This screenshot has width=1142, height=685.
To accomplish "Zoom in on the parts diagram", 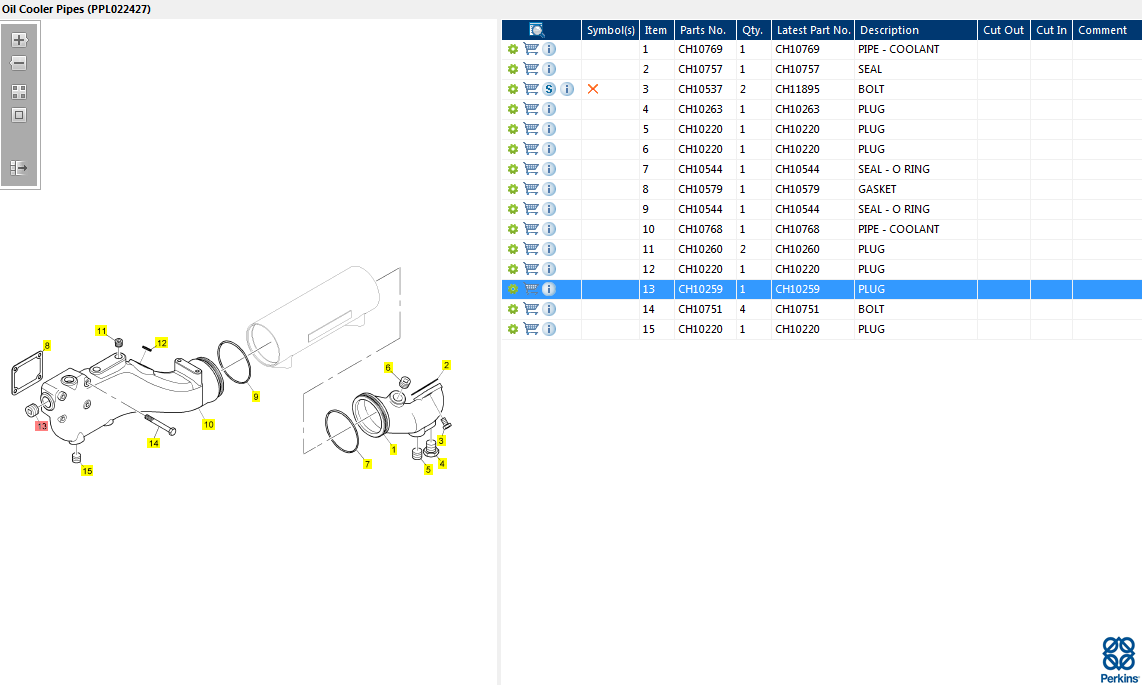I will click(19, 40).
